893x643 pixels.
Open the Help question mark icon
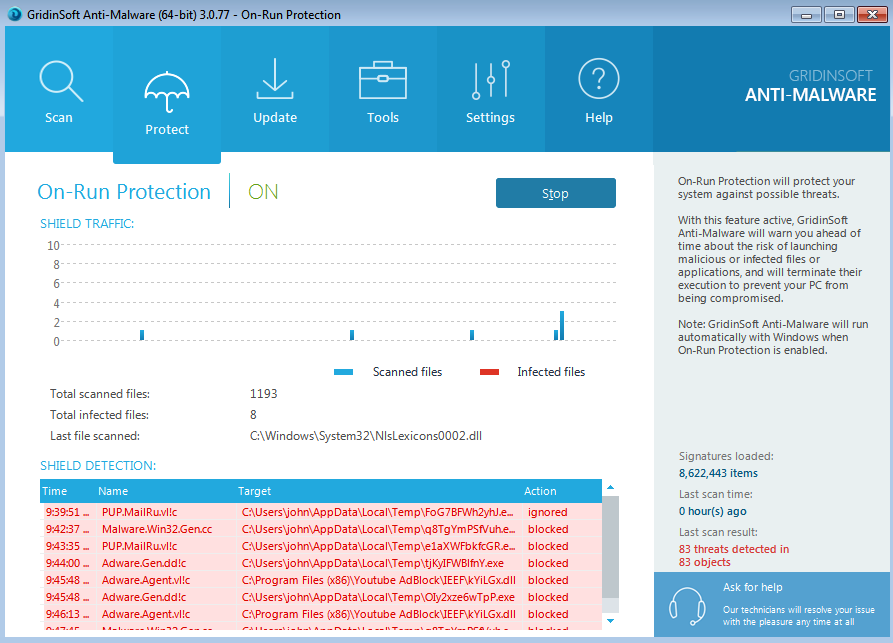pos(599,80)
